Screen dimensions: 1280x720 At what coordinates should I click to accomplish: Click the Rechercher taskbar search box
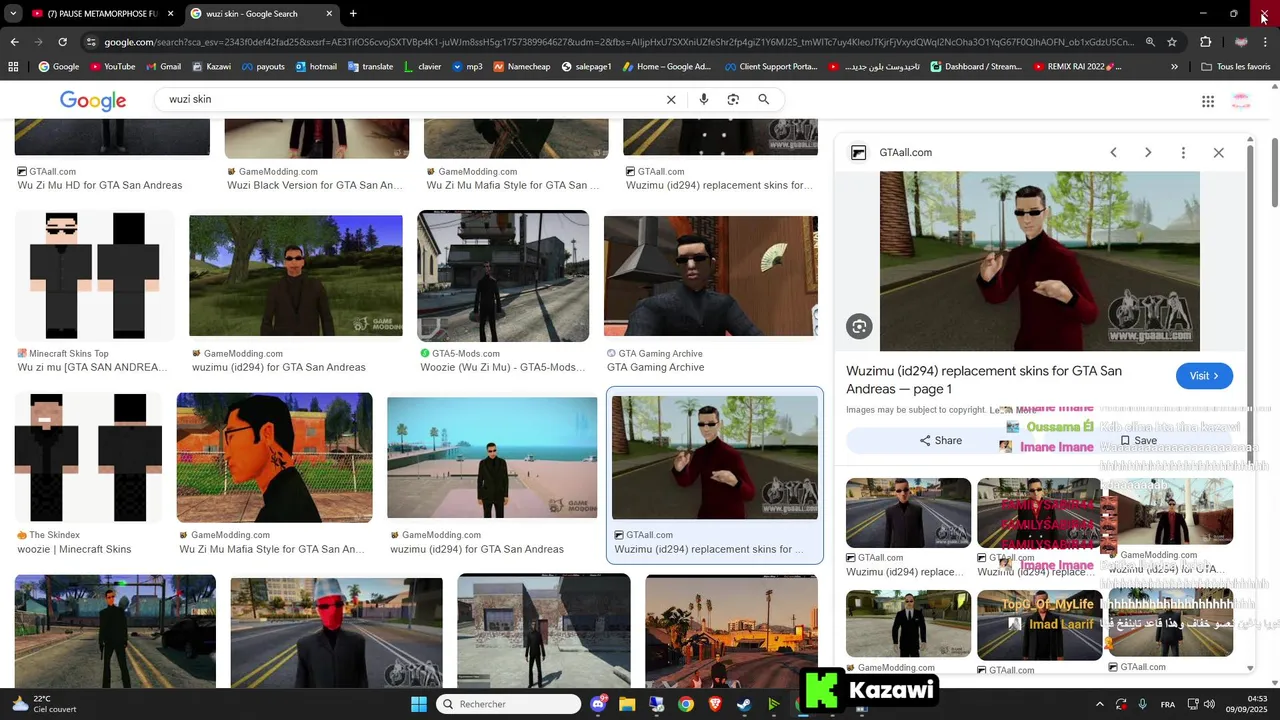[x=510, y=704]
